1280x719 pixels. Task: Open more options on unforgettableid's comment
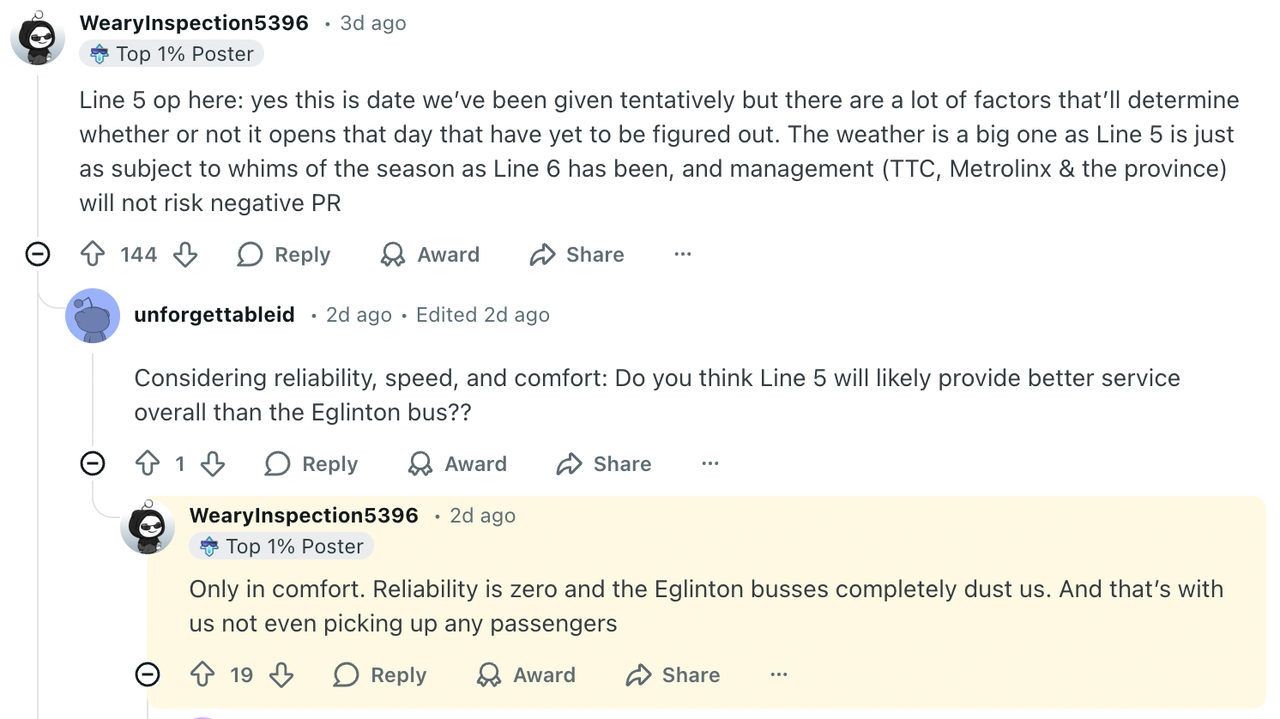(x=710, y=463)
